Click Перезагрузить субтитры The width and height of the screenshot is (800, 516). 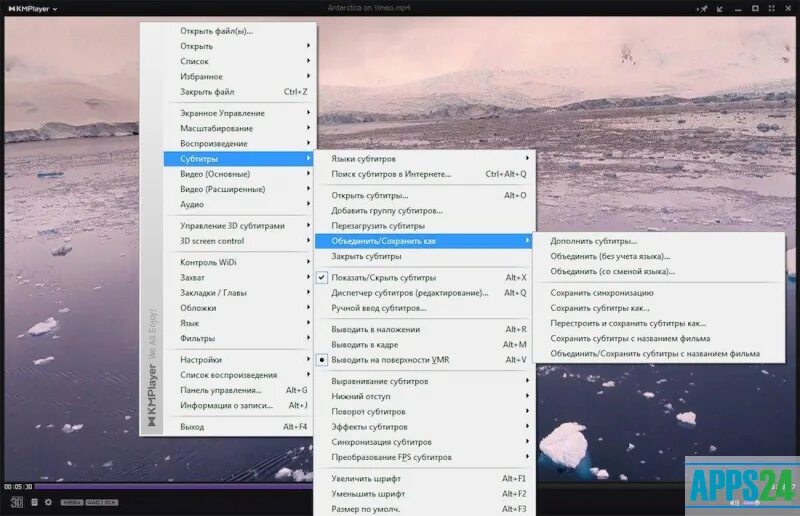point(426,226)
